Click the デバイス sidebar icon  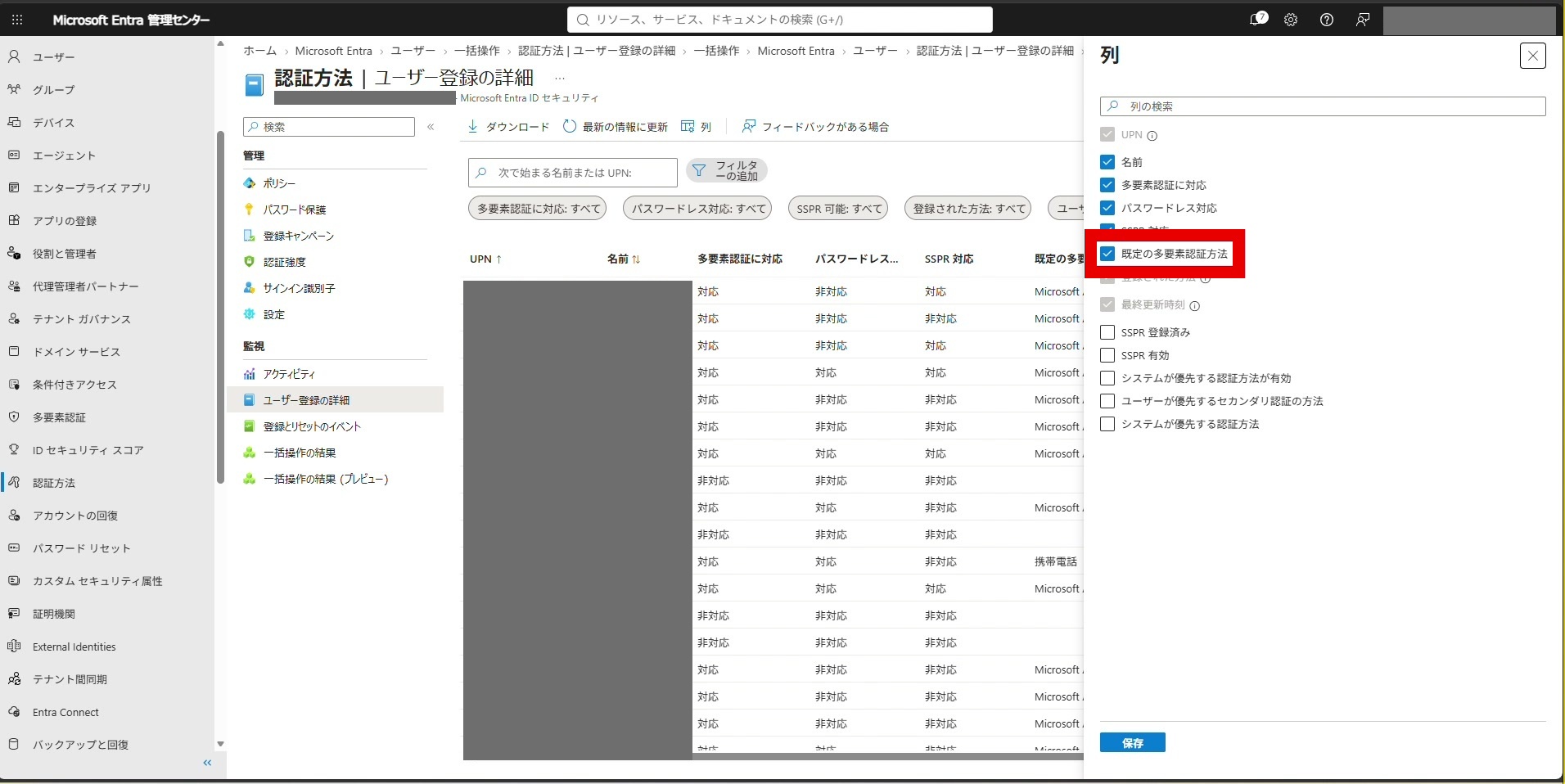pyautogui.click(x=14, y=122)
